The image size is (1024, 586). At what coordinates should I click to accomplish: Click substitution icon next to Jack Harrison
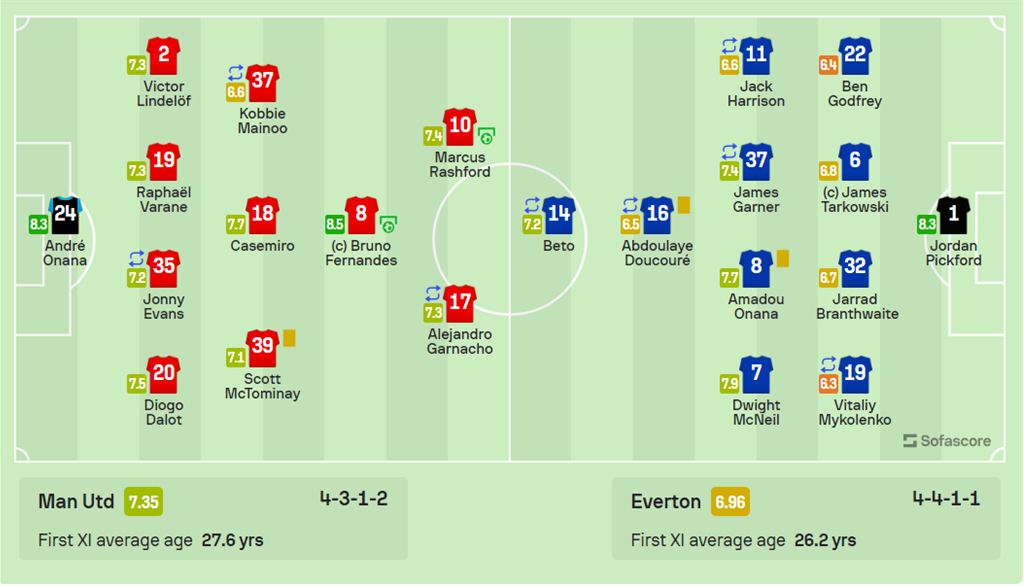[730, 46]
